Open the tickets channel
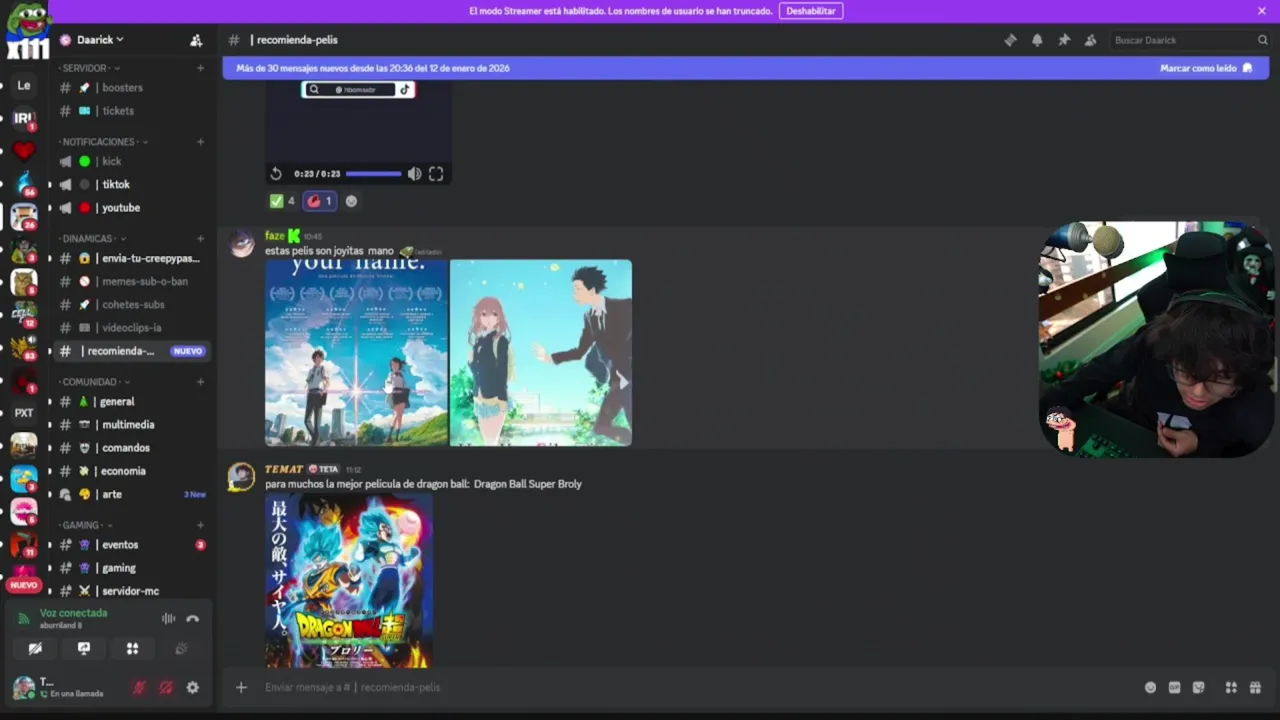The height and width of the screenshot is (720, 1280). (x=132, y=111)
